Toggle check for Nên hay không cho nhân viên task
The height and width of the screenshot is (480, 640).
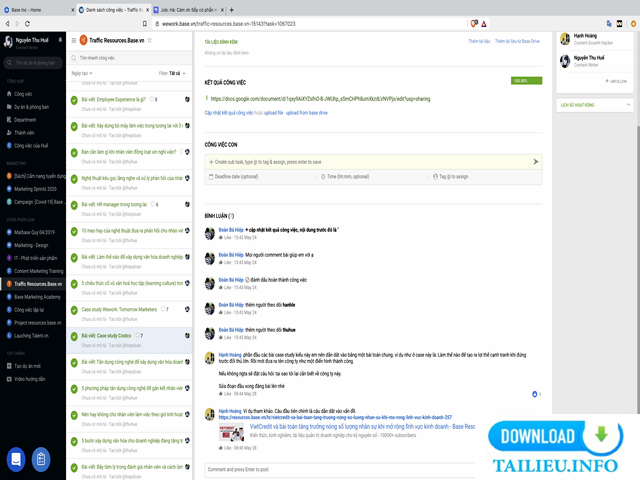74,415
